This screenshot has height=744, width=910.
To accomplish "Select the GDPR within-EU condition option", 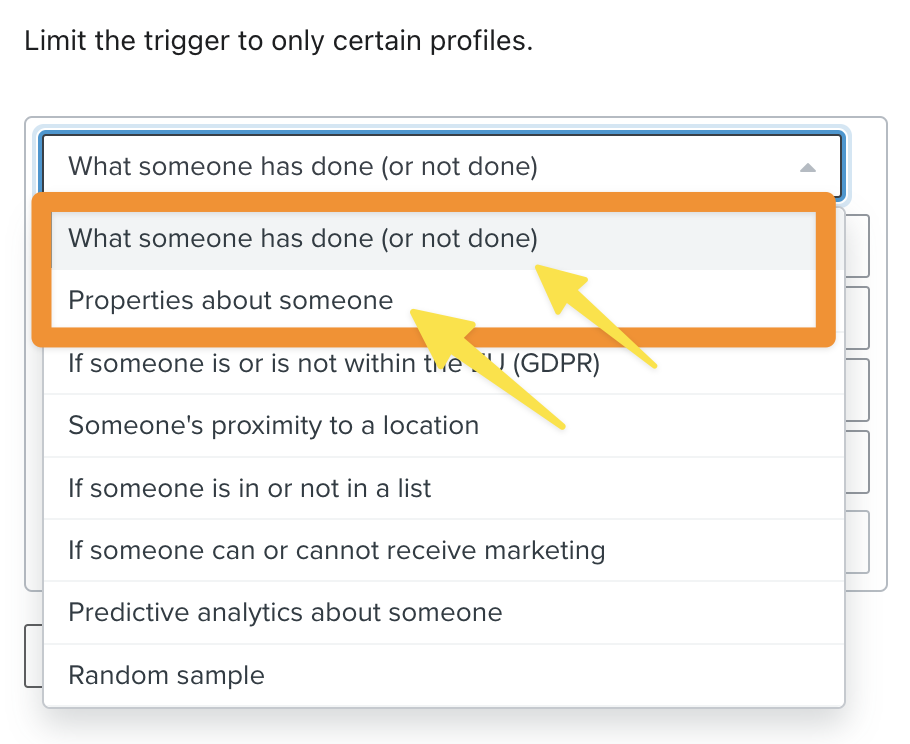I will tap(333, 364).
